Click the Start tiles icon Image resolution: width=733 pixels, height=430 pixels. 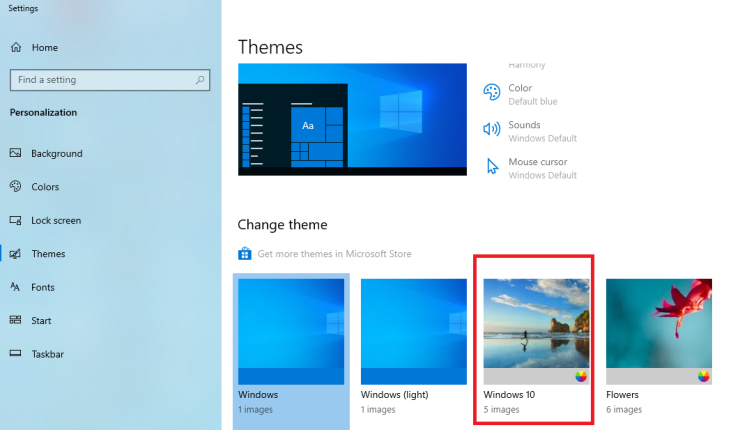(15, 320)
